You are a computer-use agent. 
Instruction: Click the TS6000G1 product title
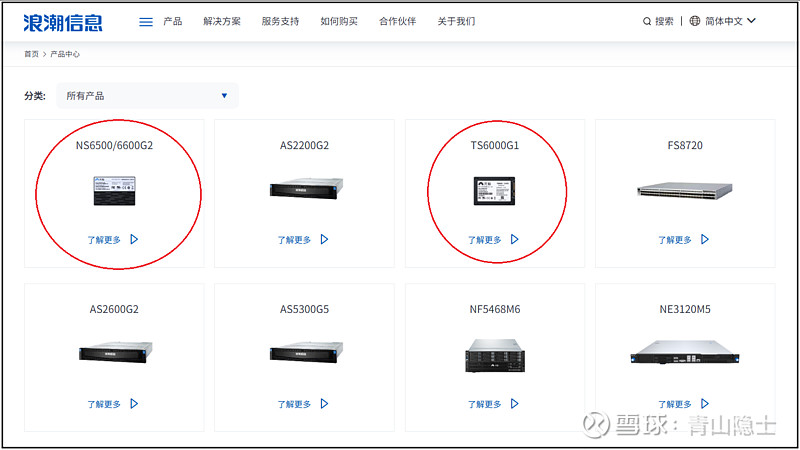tap(494, 145)
